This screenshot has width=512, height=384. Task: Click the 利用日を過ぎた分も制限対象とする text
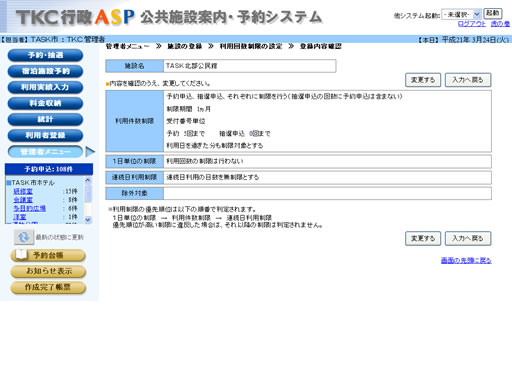tap(215, 146)
